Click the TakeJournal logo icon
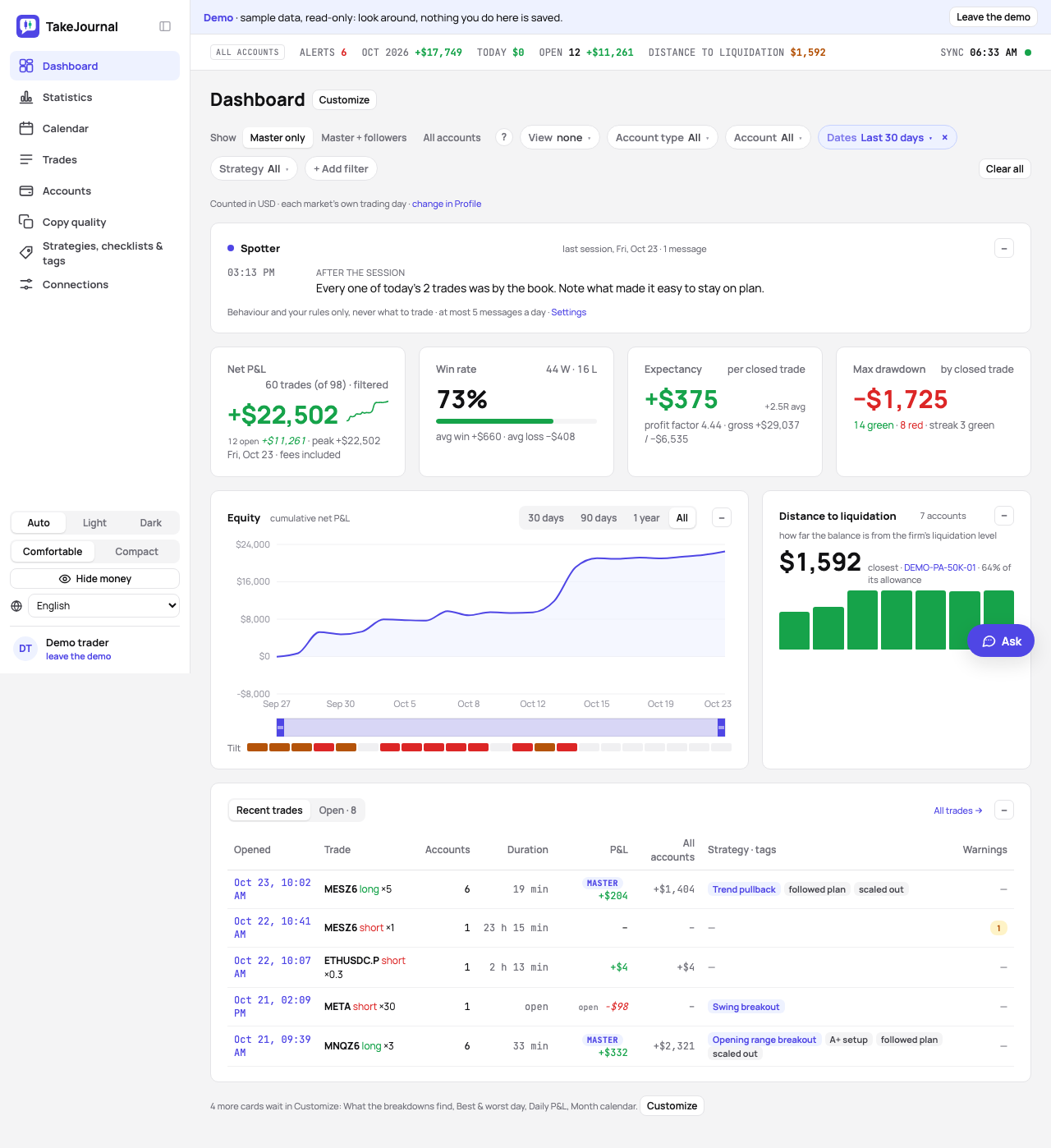 pos(28,26)
